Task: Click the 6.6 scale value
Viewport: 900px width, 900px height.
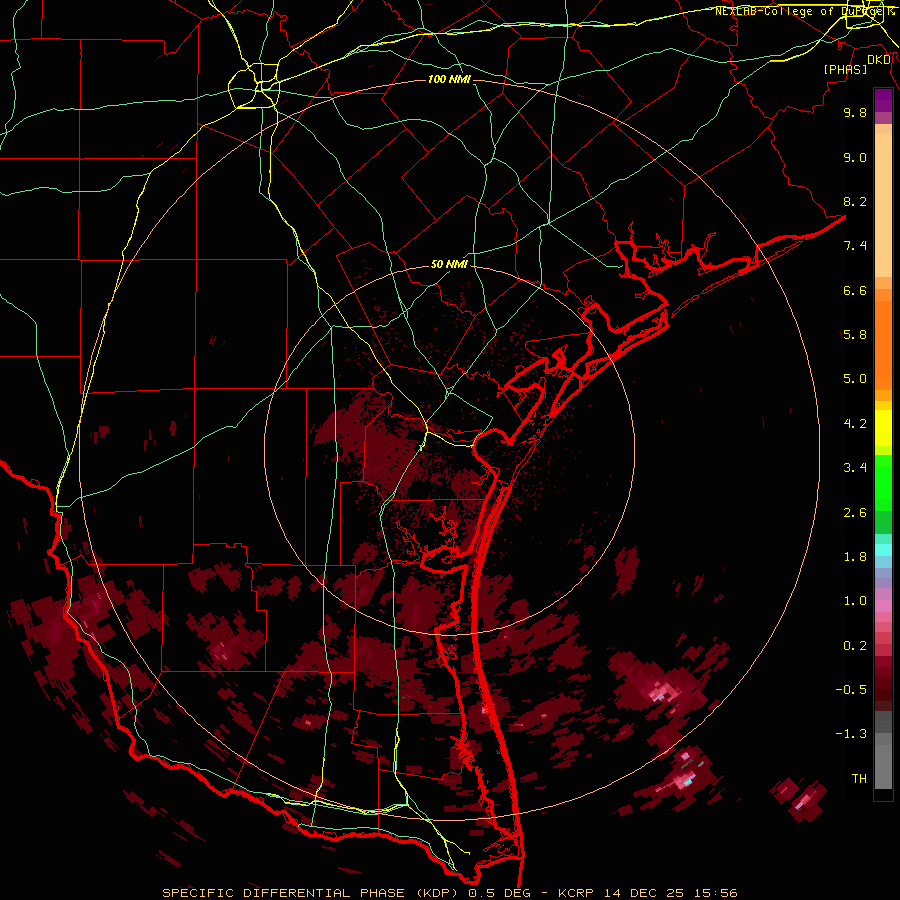Action: [x=855, y=290]
